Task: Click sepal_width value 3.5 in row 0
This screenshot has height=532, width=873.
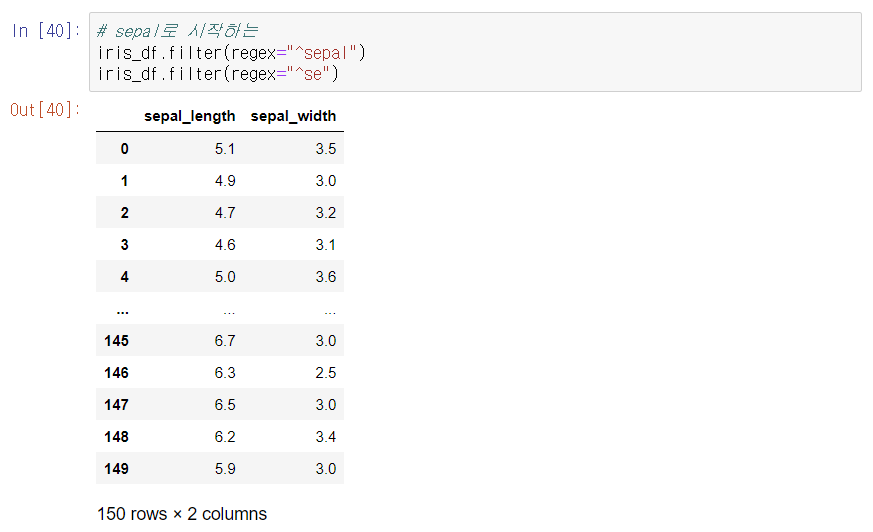Action: (x=326, y=149)
